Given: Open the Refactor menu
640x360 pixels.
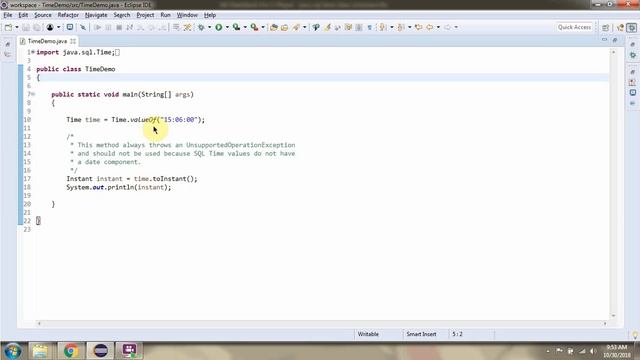Looking at the screenshot, I should pos(68,15).
